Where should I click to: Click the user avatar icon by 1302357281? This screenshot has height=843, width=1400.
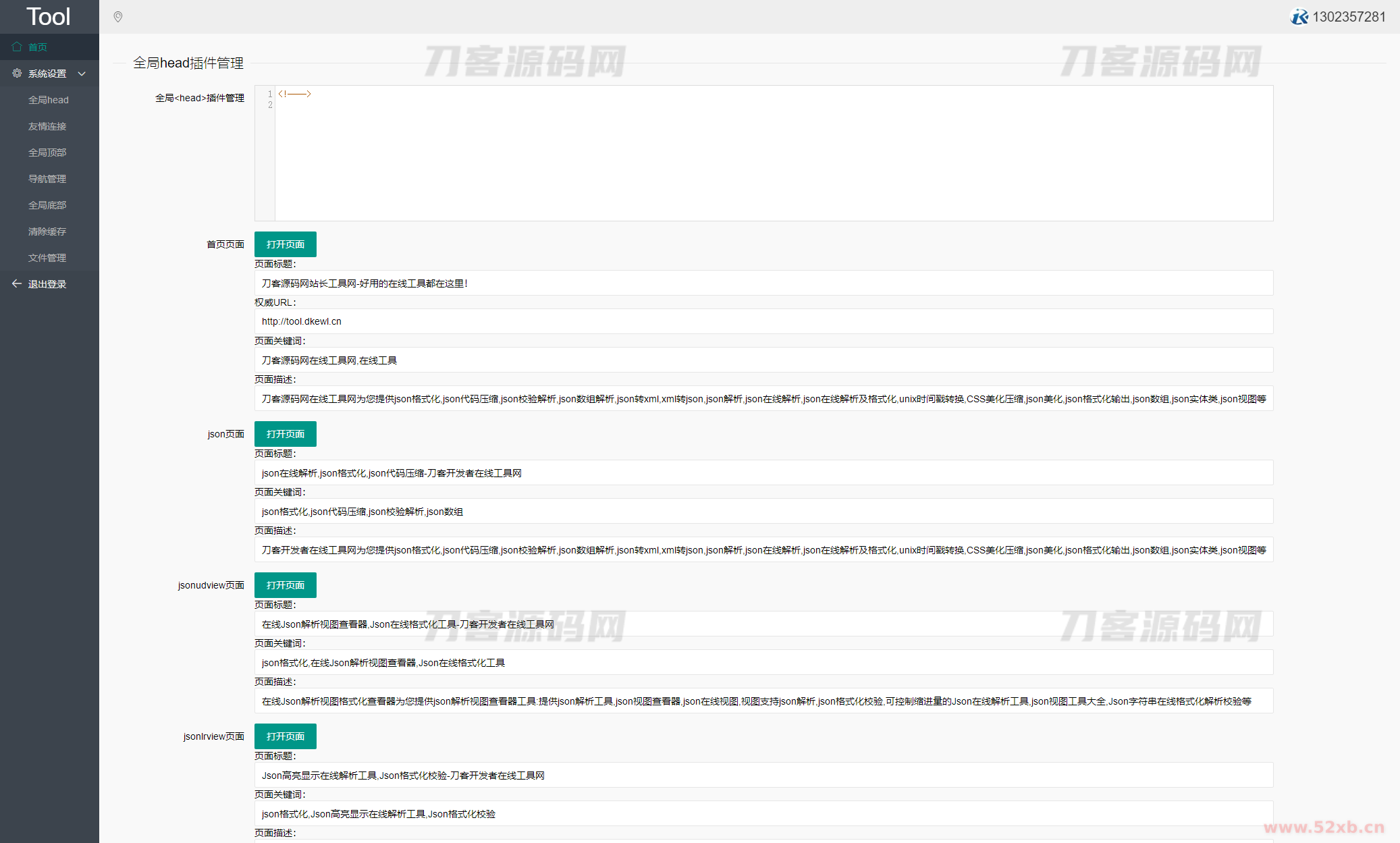click(x=1299, y=17)
